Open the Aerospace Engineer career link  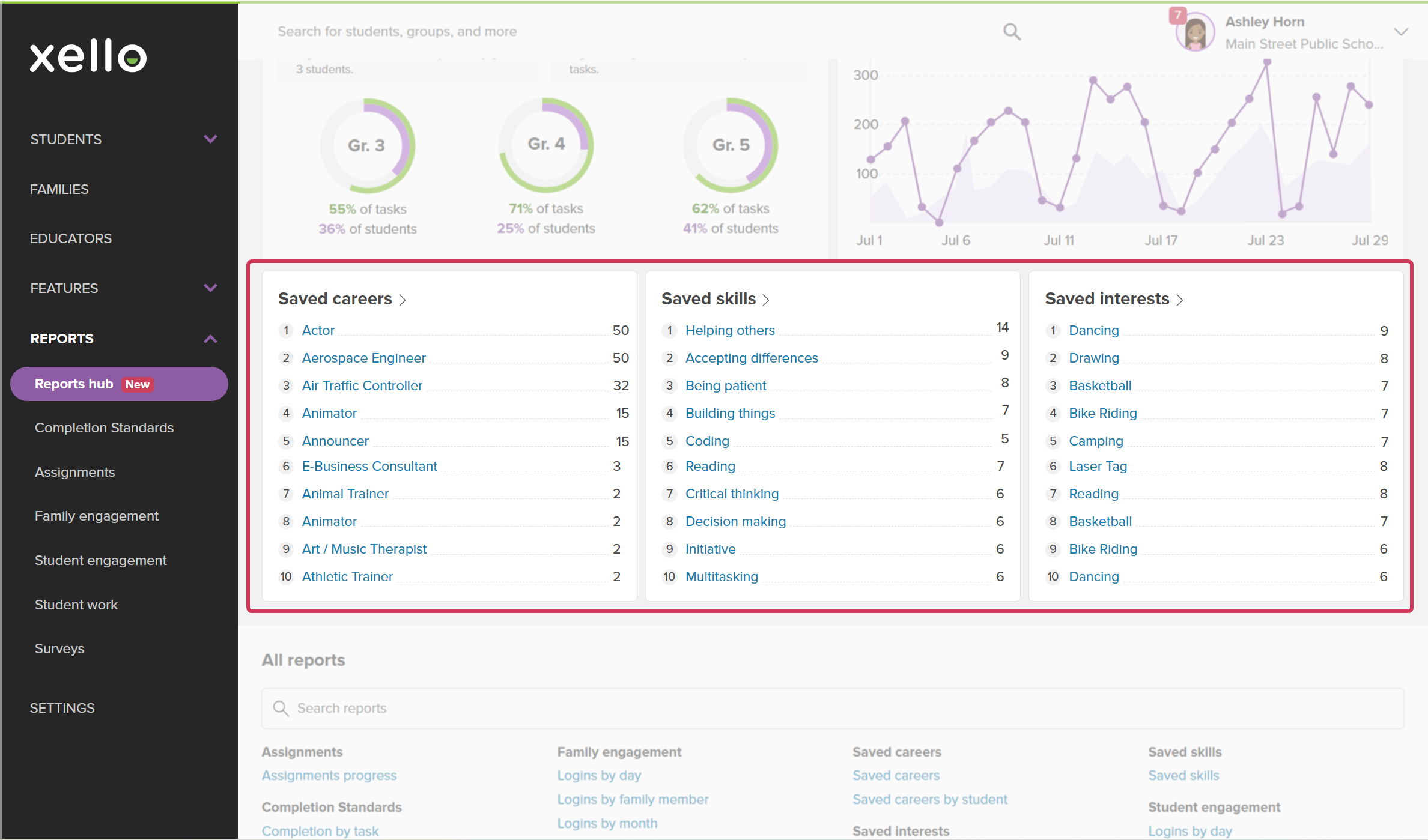363,358
